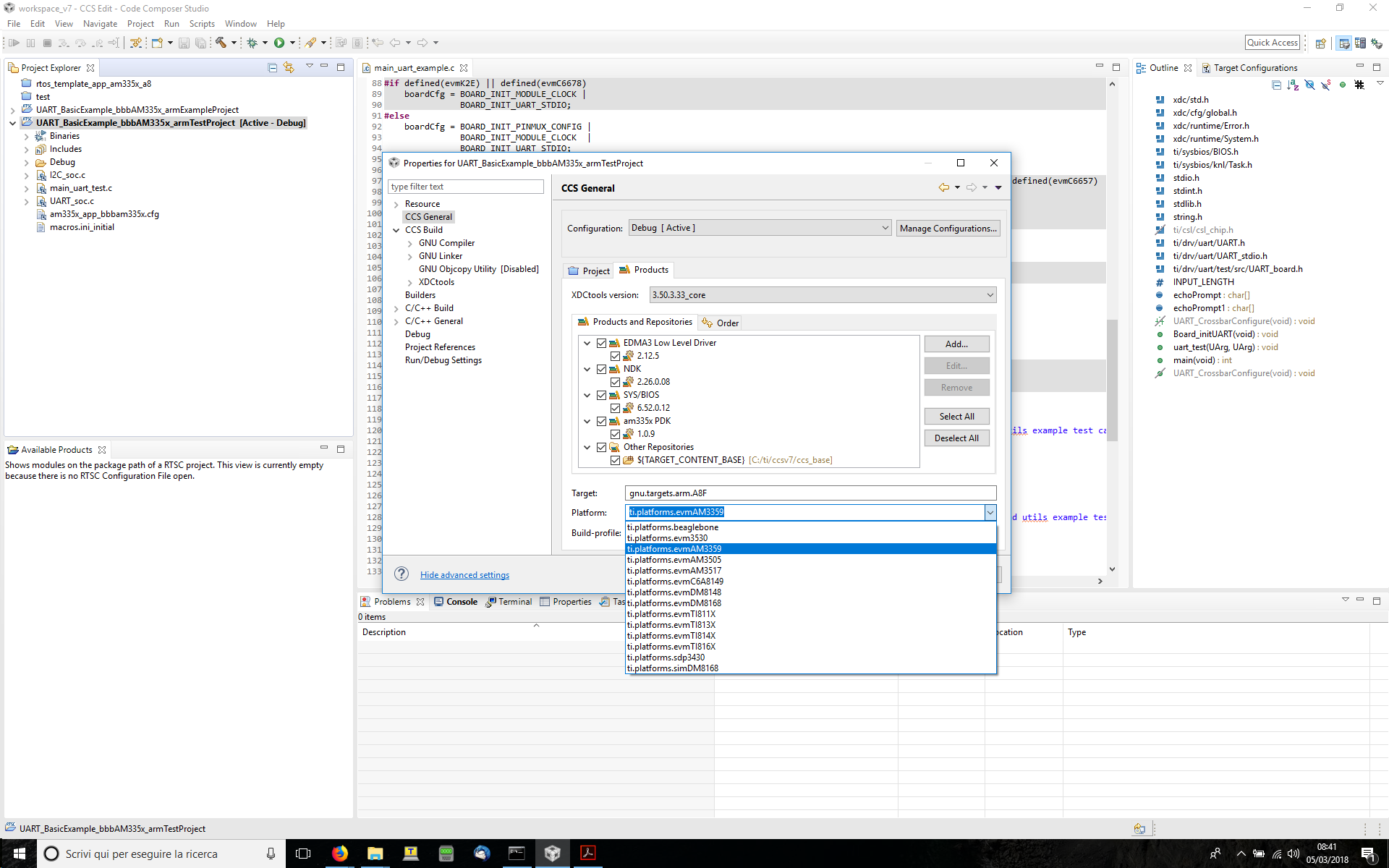Switch to the Order tab
Screen dimensions: 1389x868
click(x=721, y=323)
